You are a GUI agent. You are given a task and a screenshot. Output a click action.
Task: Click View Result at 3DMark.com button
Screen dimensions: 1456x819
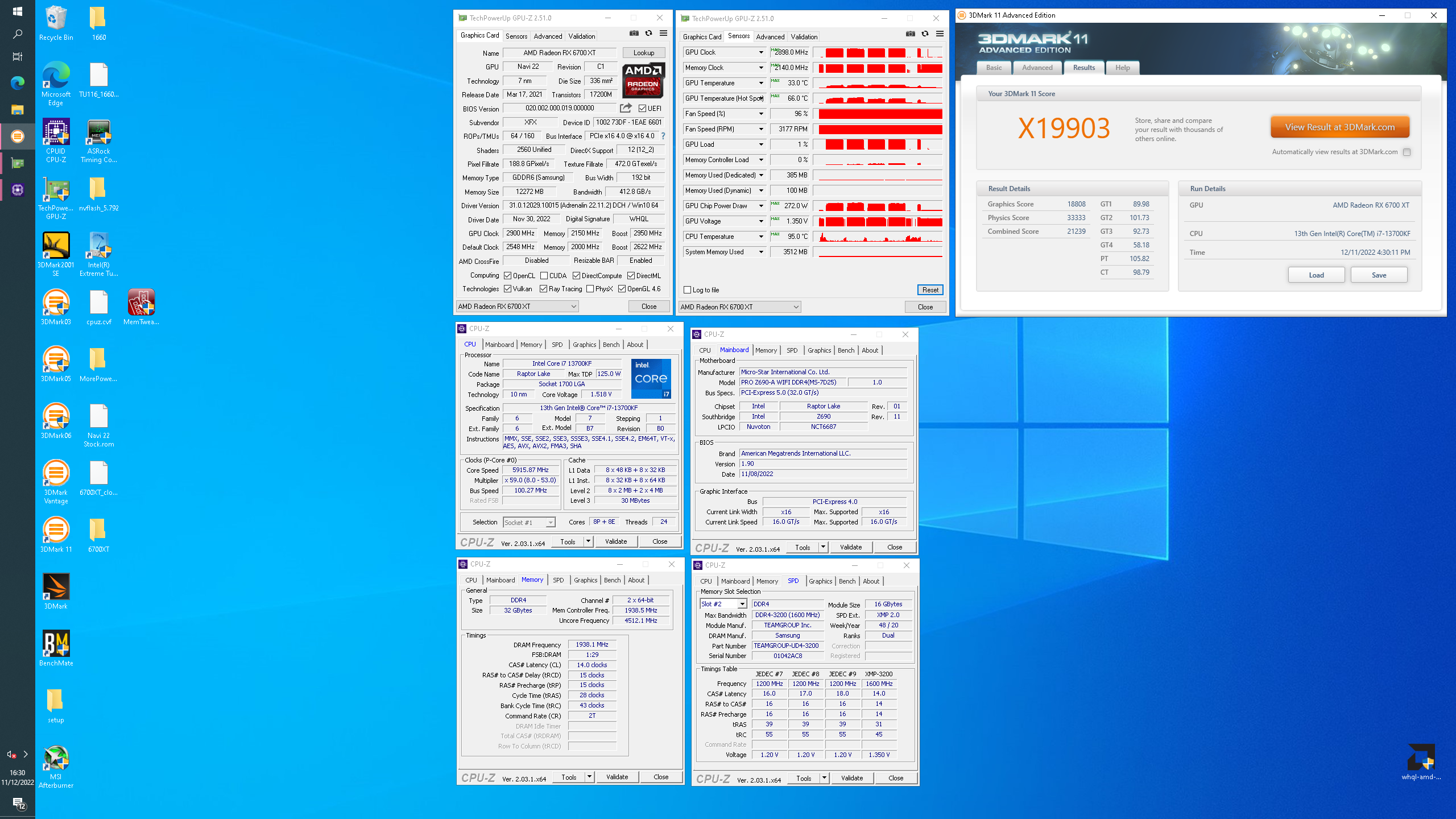[x=1340, y=127]
